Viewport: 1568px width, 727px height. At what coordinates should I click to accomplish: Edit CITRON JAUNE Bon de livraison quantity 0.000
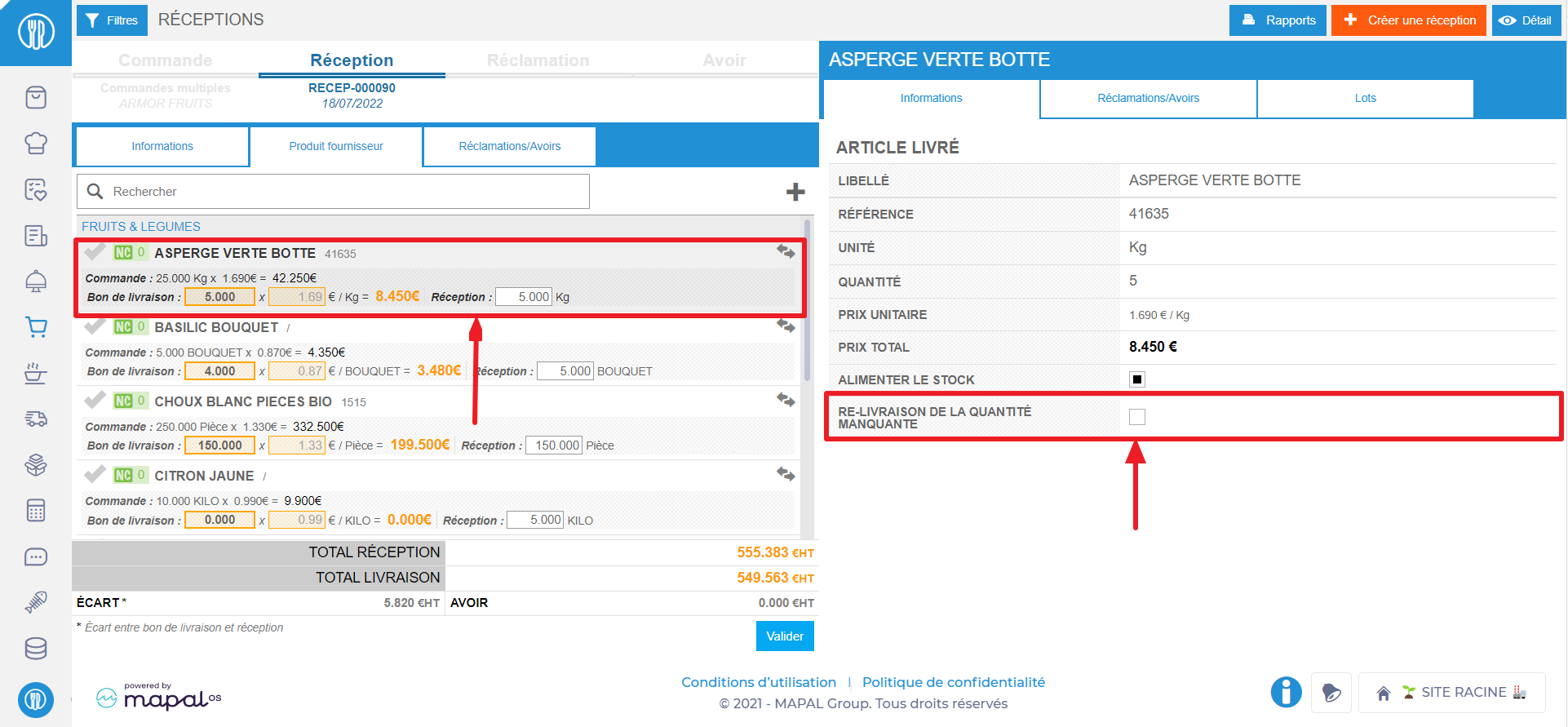[x=219, y=520]
